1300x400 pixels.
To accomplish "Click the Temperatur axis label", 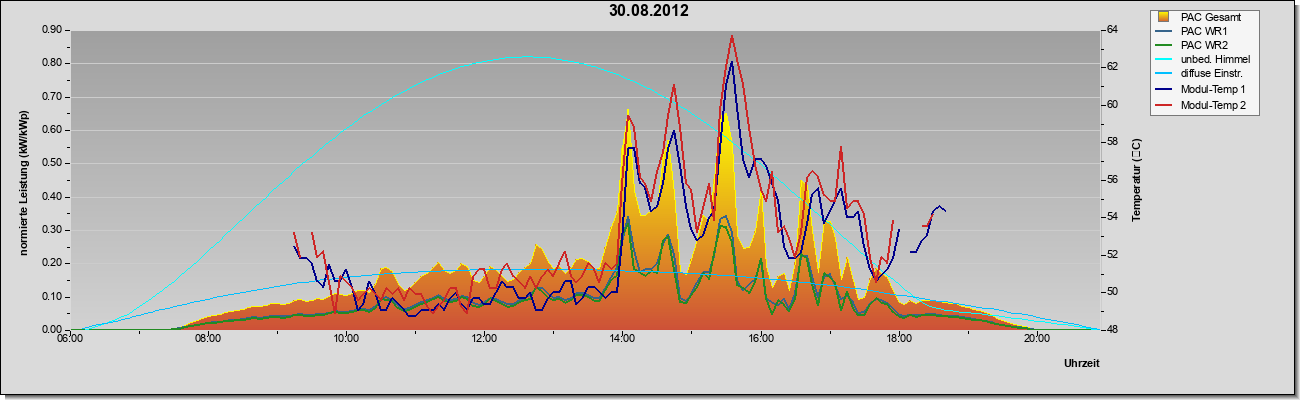I will (x=1136, y=180).
